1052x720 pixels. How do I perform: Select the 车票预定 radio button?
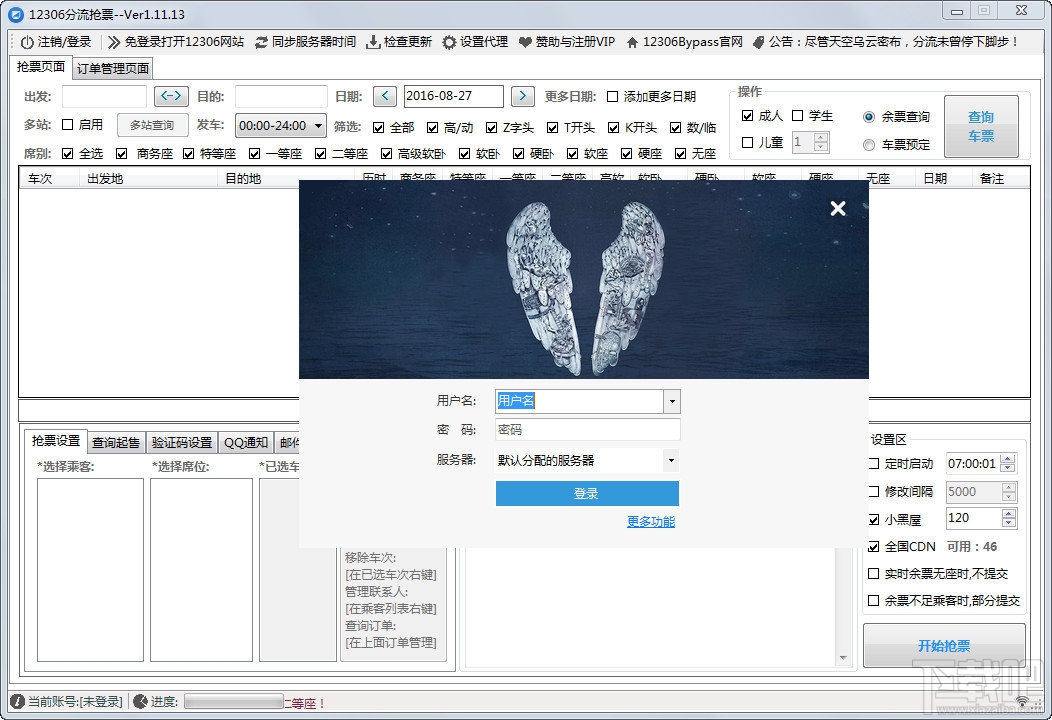click(869, 144)
